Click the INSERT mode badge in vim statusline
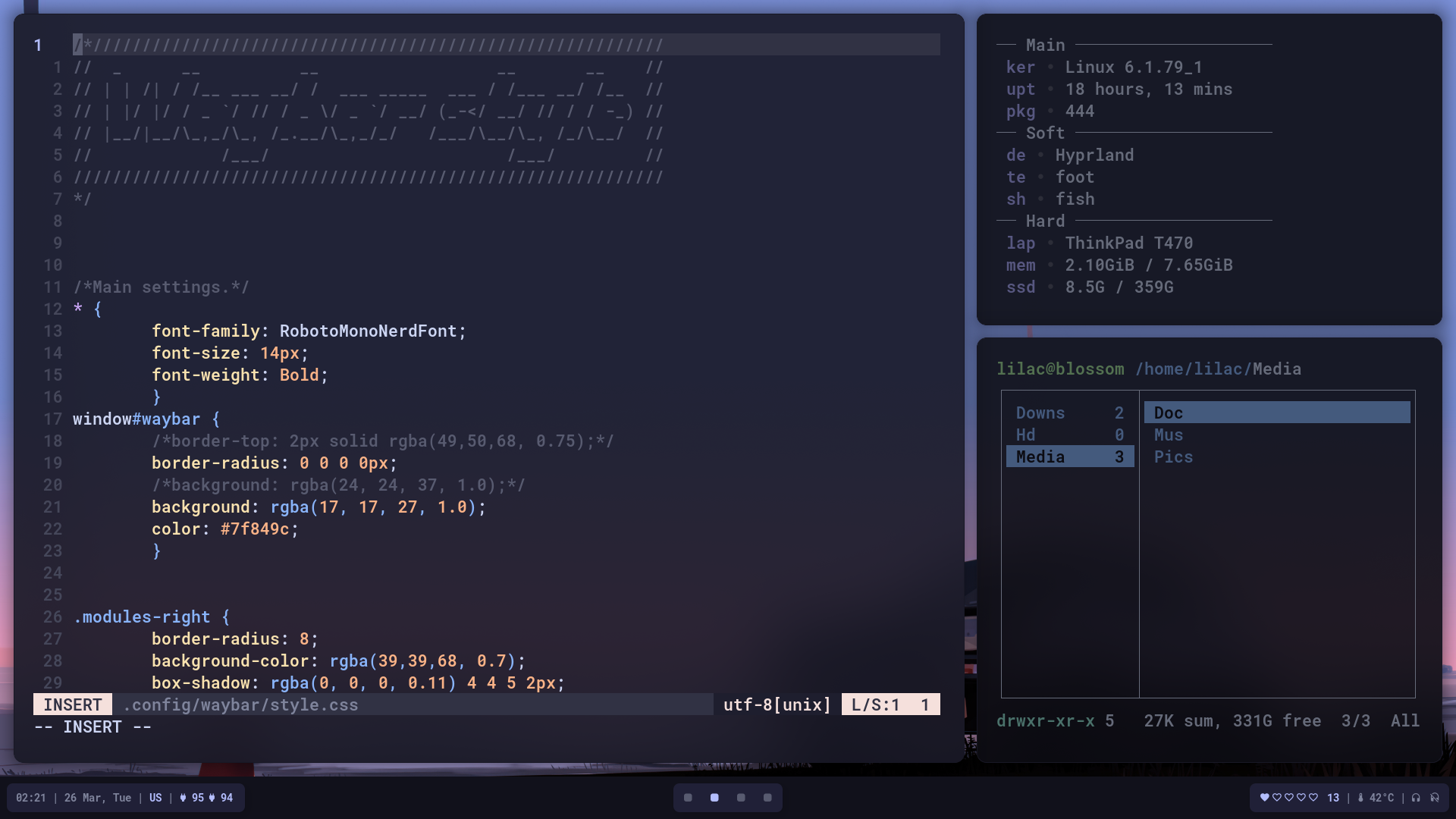This screenshot has height=819, width=1456. coord(73,704)
